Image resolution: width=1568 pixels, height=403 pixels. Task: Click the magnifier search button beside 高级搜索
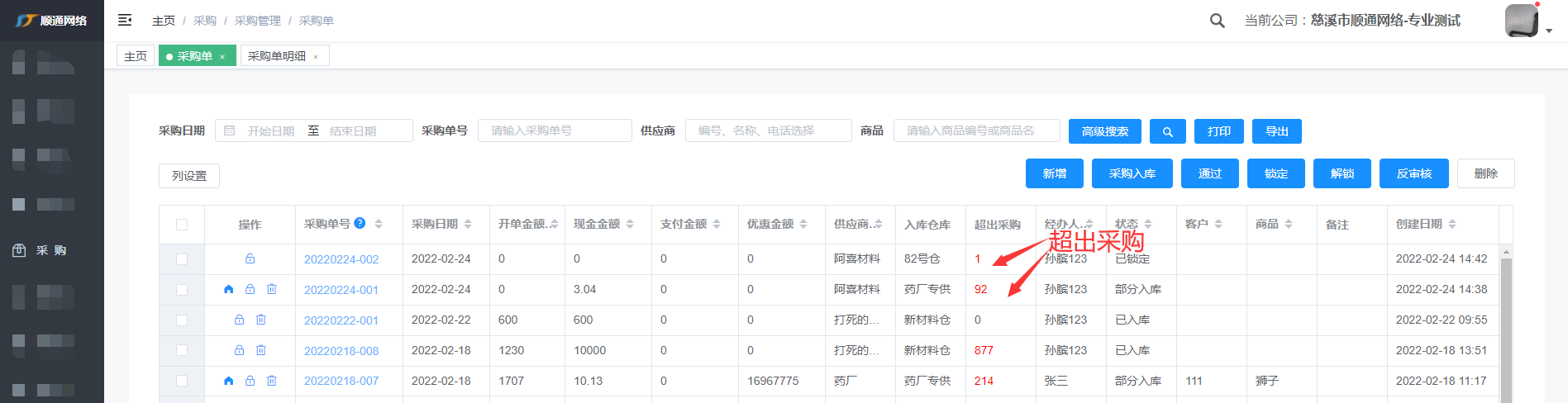point(1167,131)
